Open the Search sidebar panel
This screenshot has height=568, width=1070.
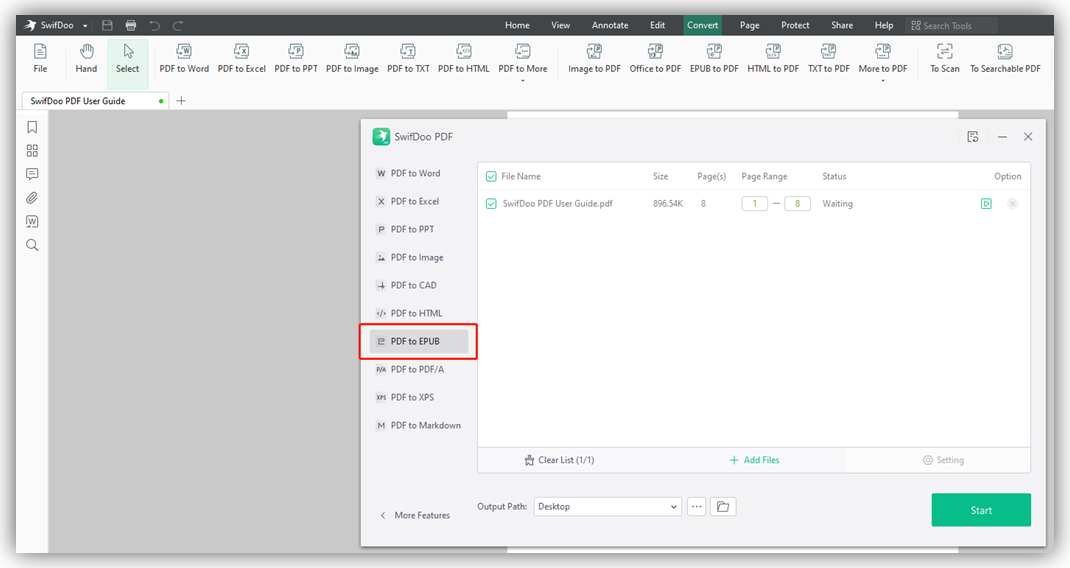tap(32, 245)
